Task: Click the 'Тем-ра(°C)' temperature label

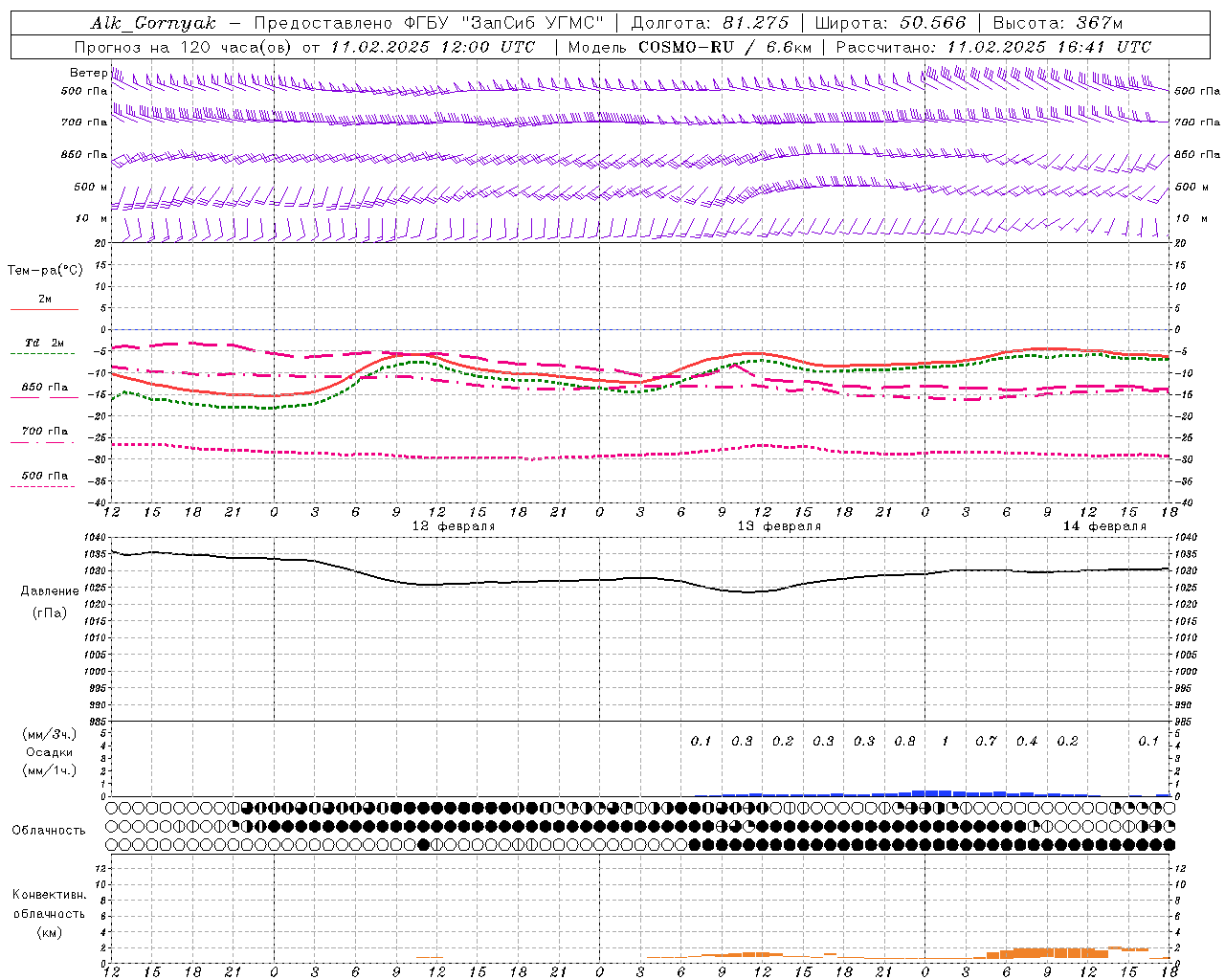Action: [x=45, y=271]
